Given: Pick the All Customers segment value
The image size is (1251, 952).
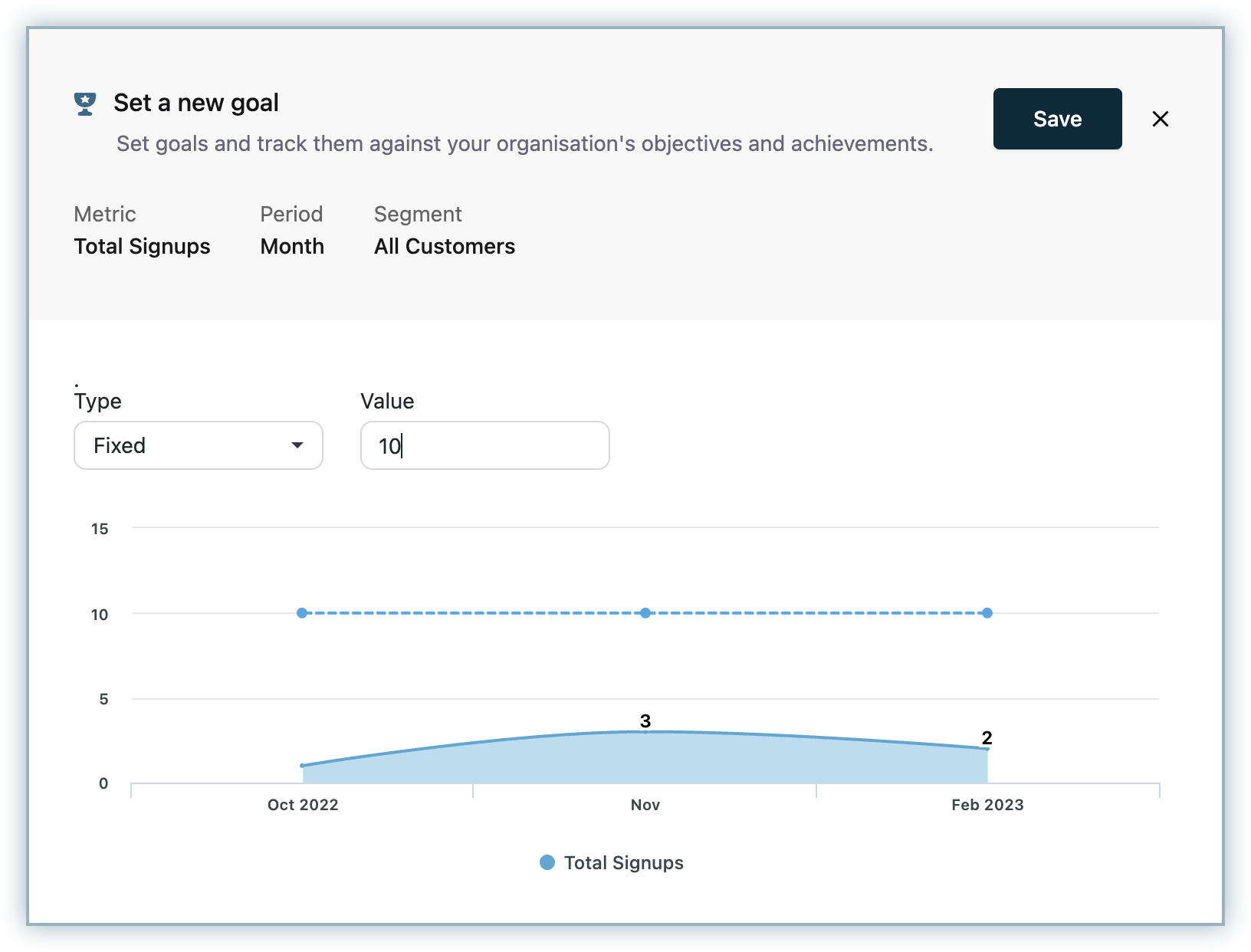Looking at the screenshot, I should click(x=444, y=246).
